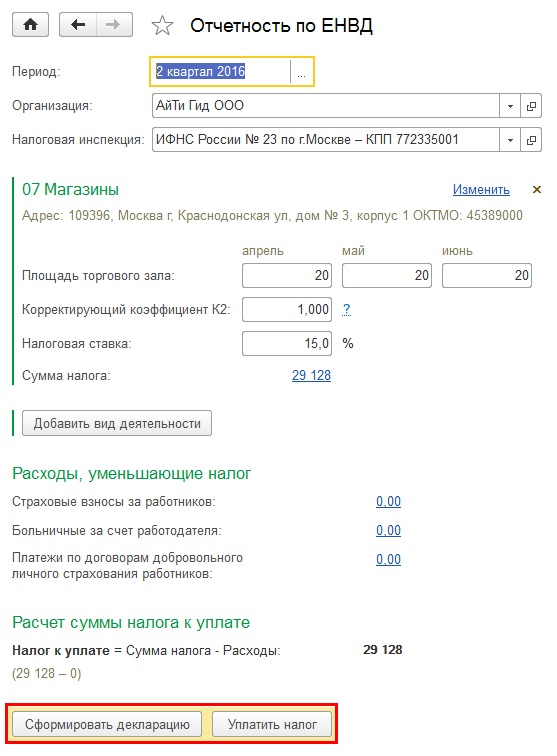The image size is (557, 756).
Task: Add the report to favorites with the star
Action: [162, 25]
